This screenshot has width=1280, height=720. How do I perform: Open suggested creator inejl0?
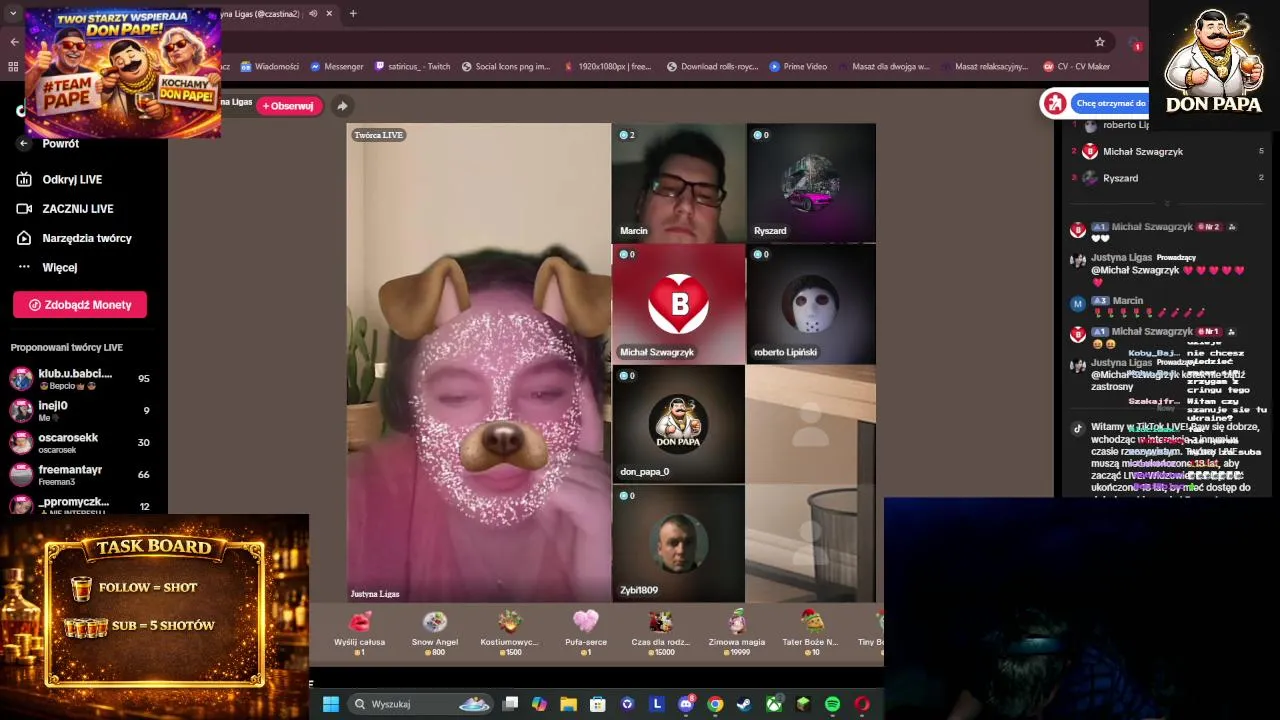click(x=80, y=410)
